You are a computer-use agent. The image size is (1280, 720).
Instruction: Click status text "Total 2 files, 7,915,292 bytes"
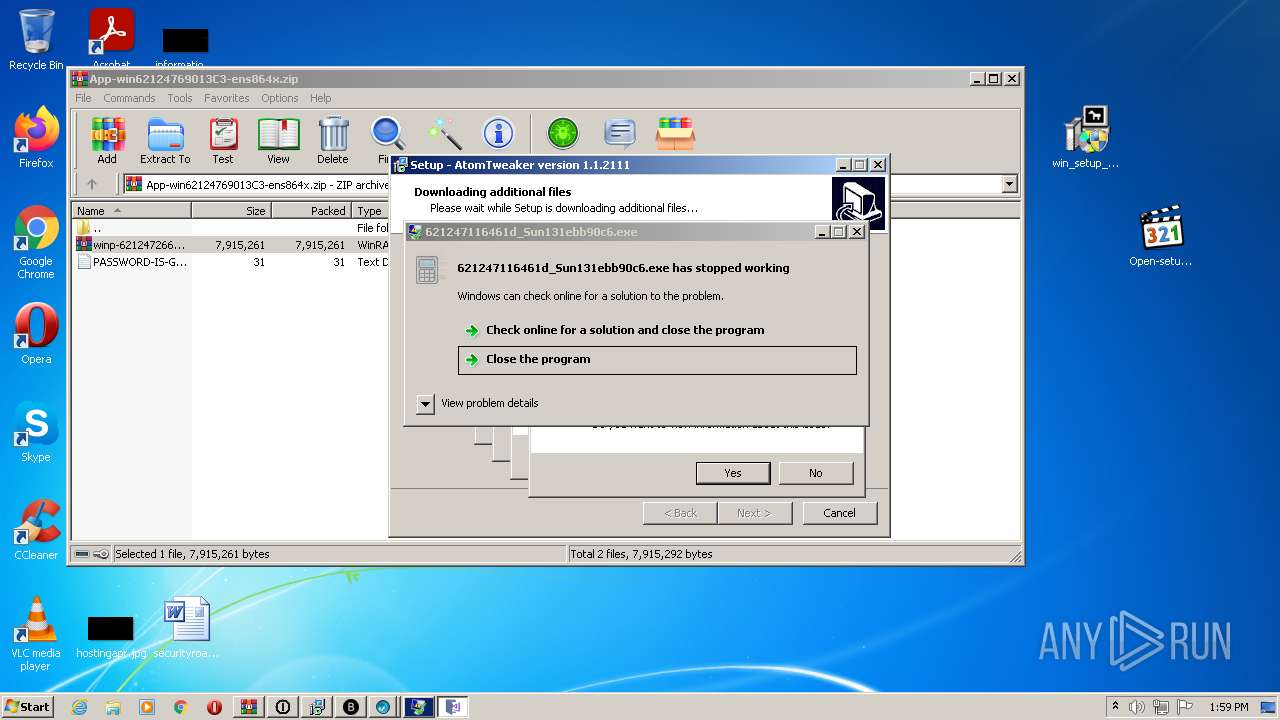[x=641, y=554]
